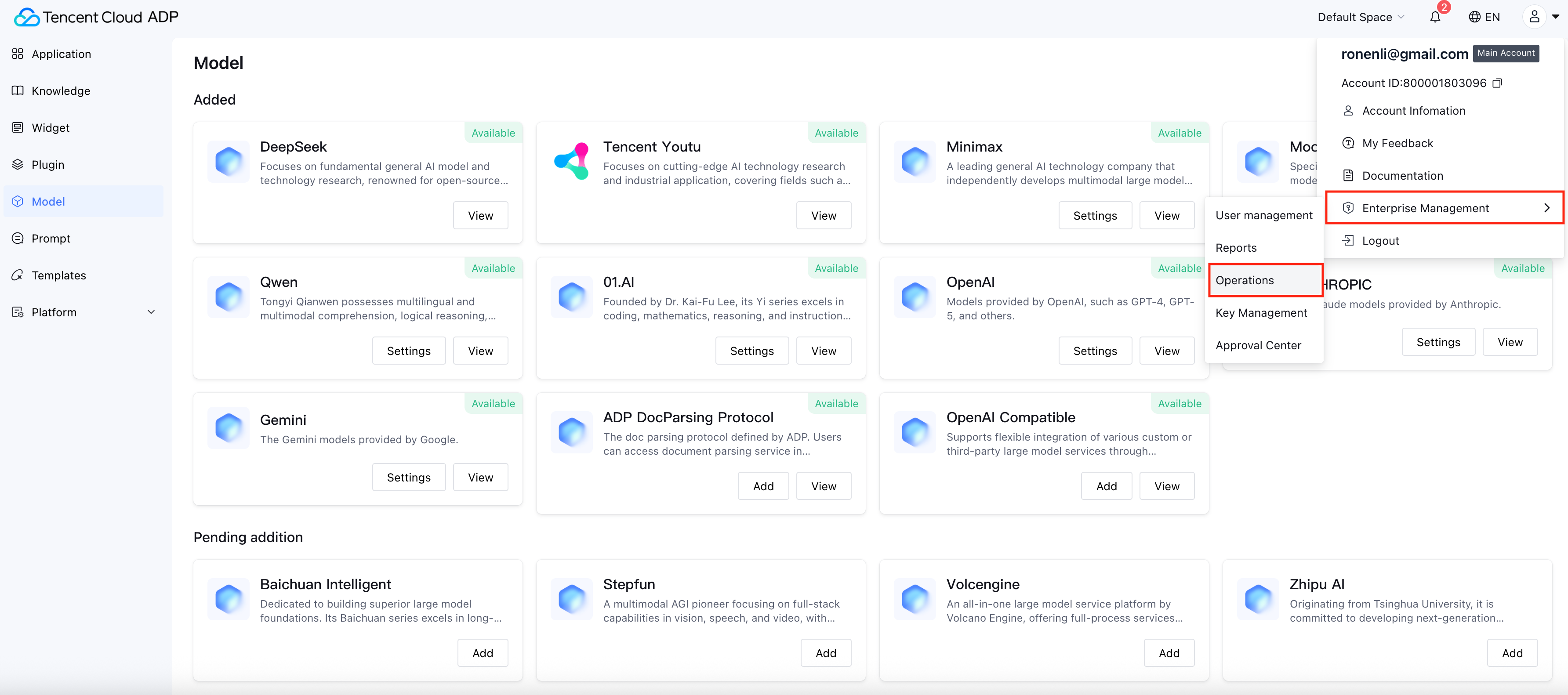Expand the Platform sidebar section
This screenshot has height=695, width=1568.
[x=151, y=312]
